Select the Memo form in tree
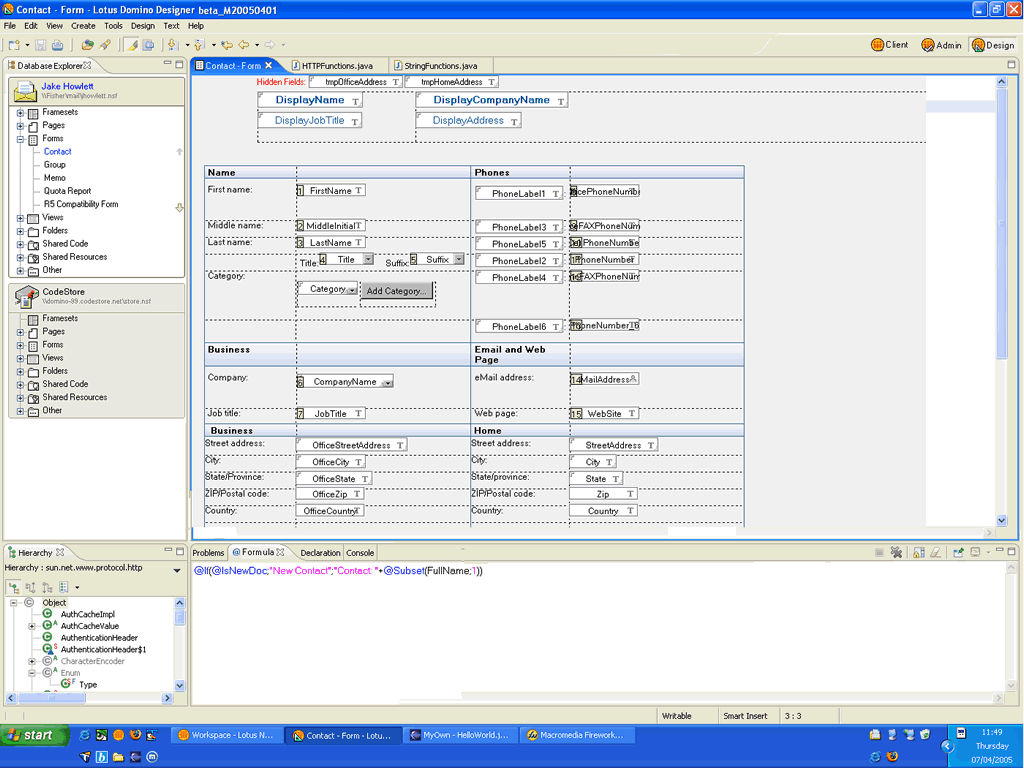 point(55,178)
